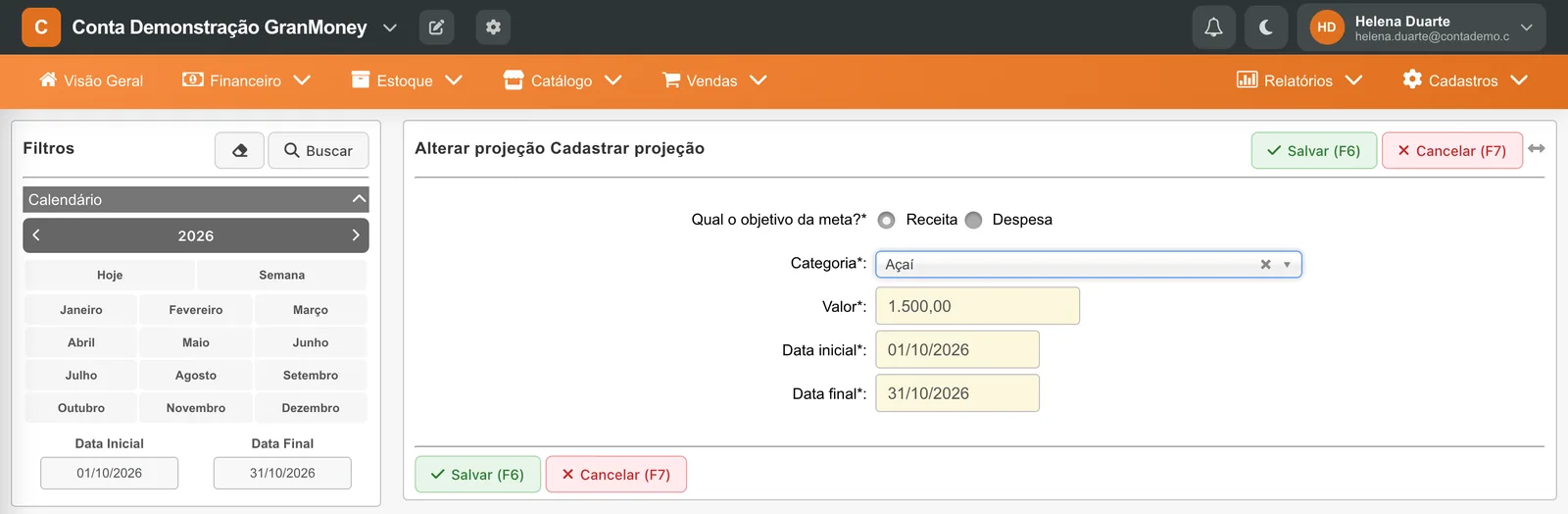1568x514 pixels.
Task: Click bottom Salvar (F6) button
Action: point(478,474)
